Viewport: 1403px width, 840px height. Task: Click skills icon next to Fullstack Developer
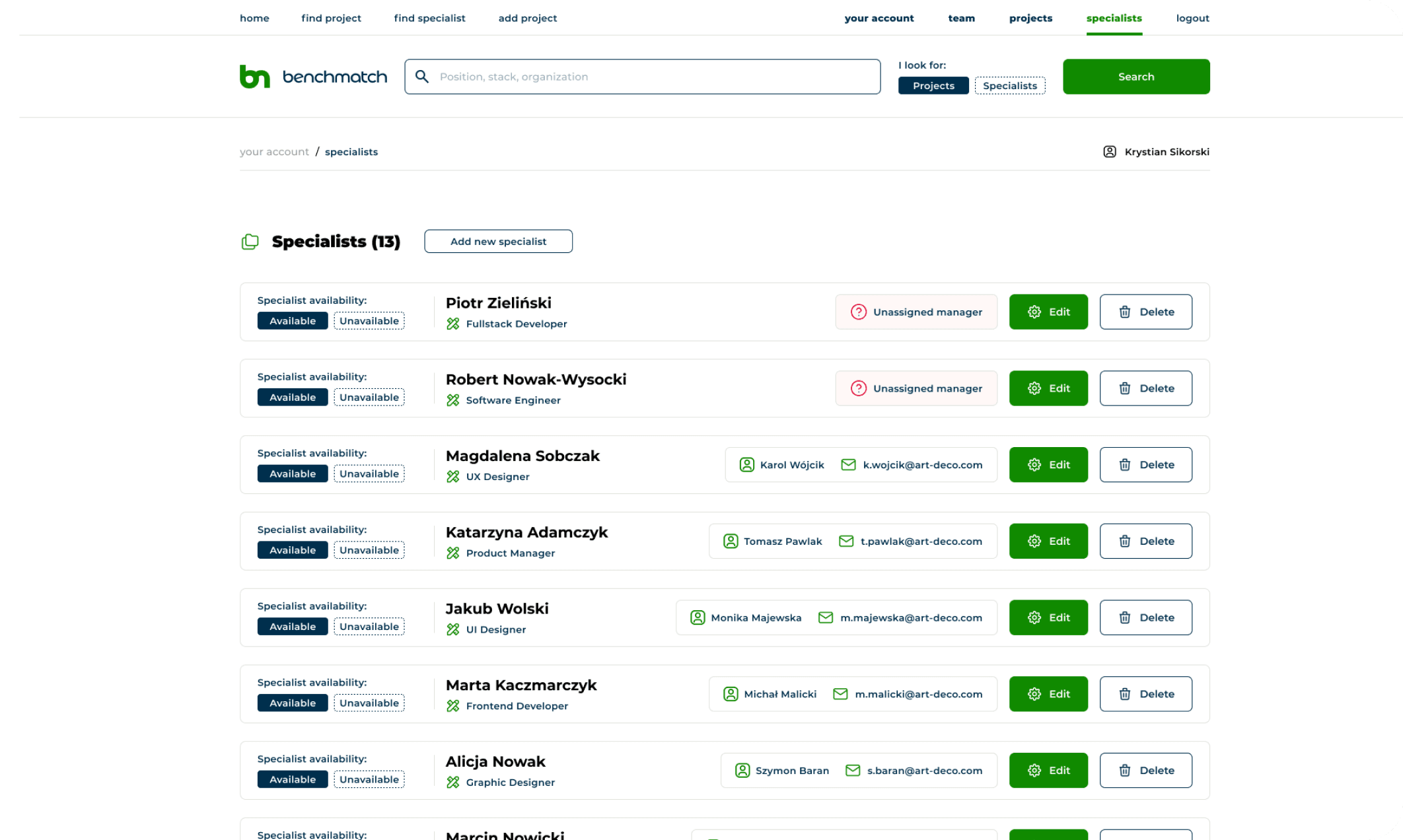452,324
